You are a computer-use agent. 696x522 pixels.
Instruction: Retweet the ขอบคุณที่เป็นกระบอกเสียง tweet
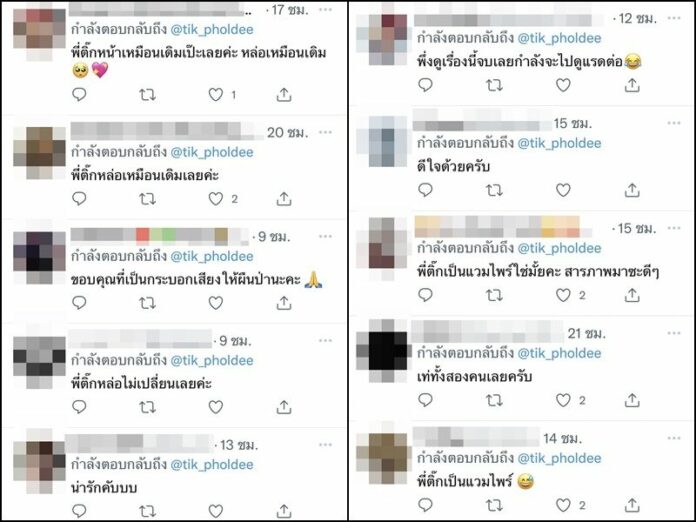(147, 303)
